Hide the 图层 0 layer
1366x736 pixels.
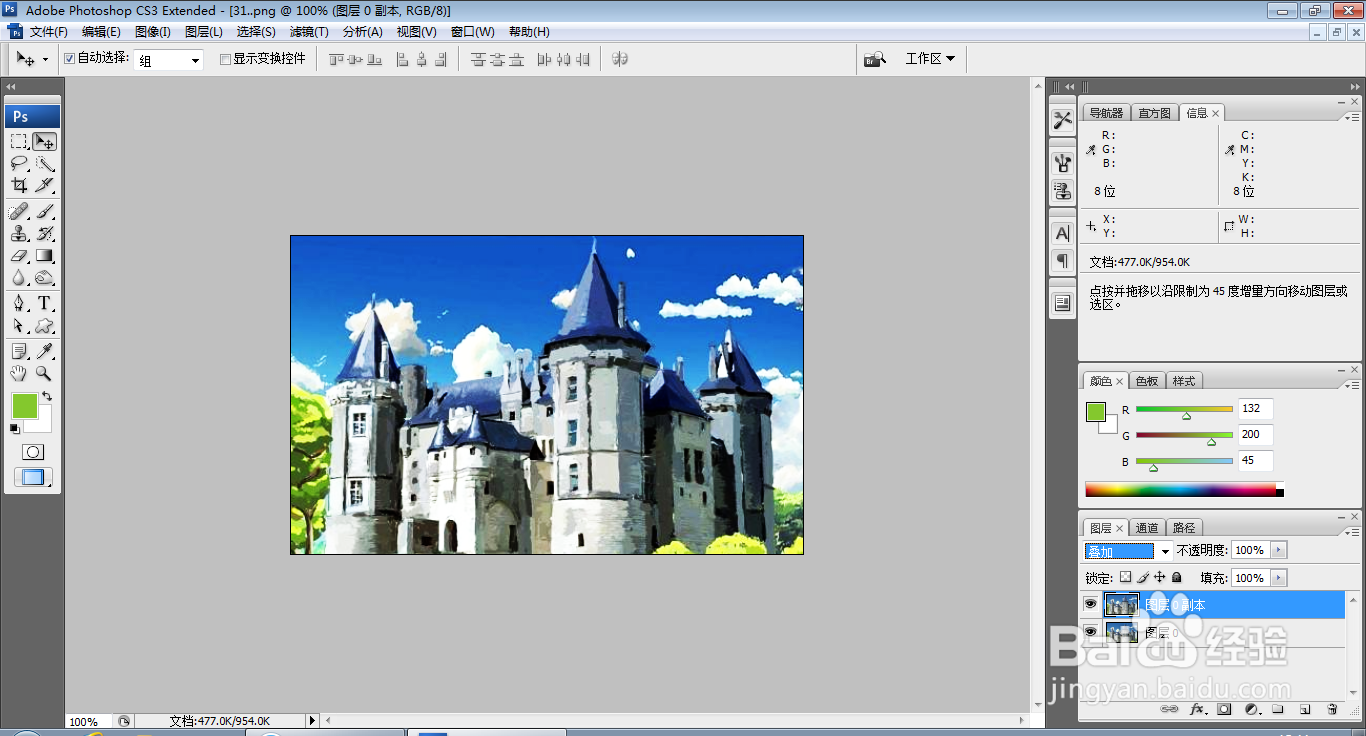[x=1091, y=632]
